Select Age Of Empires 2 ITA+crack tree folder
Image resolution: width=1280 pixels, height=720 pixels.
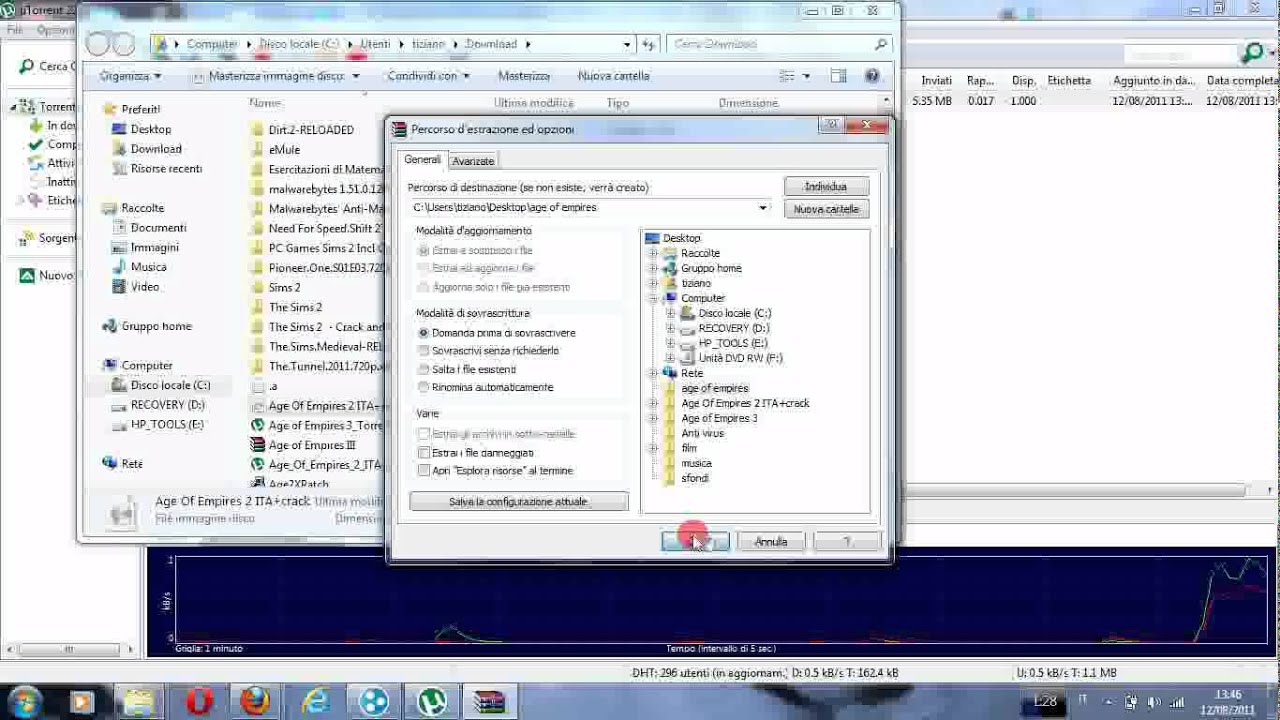(745, 403)
